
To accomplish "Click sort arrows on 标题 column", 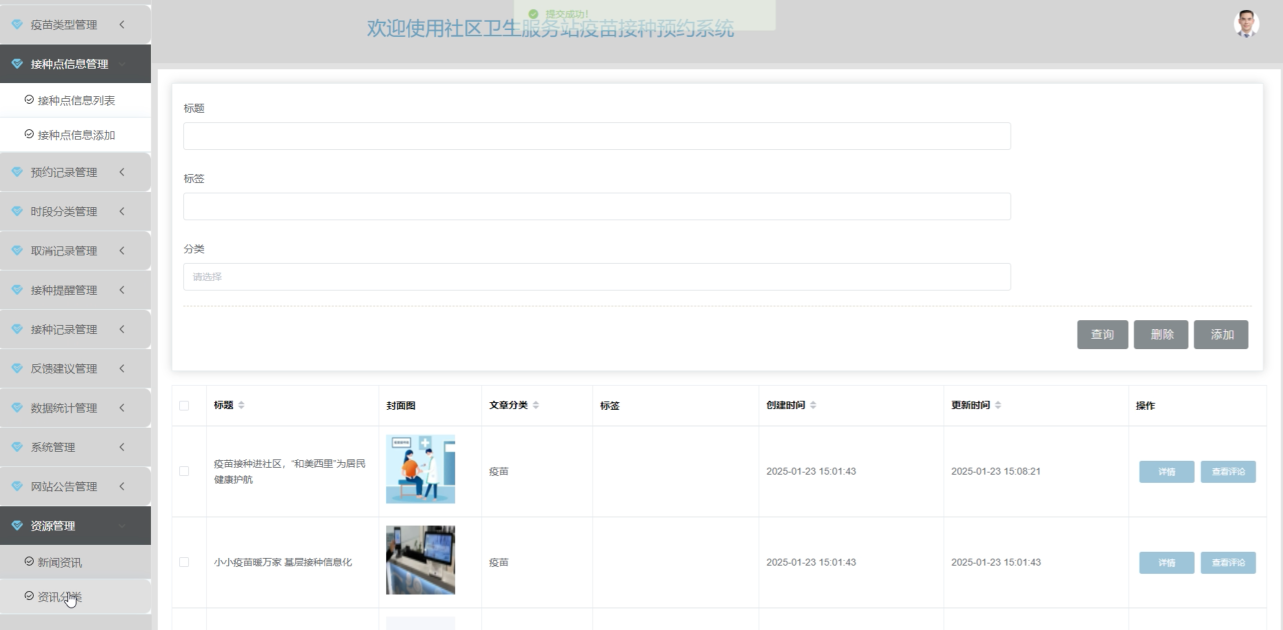I will (x=241, y=405).
